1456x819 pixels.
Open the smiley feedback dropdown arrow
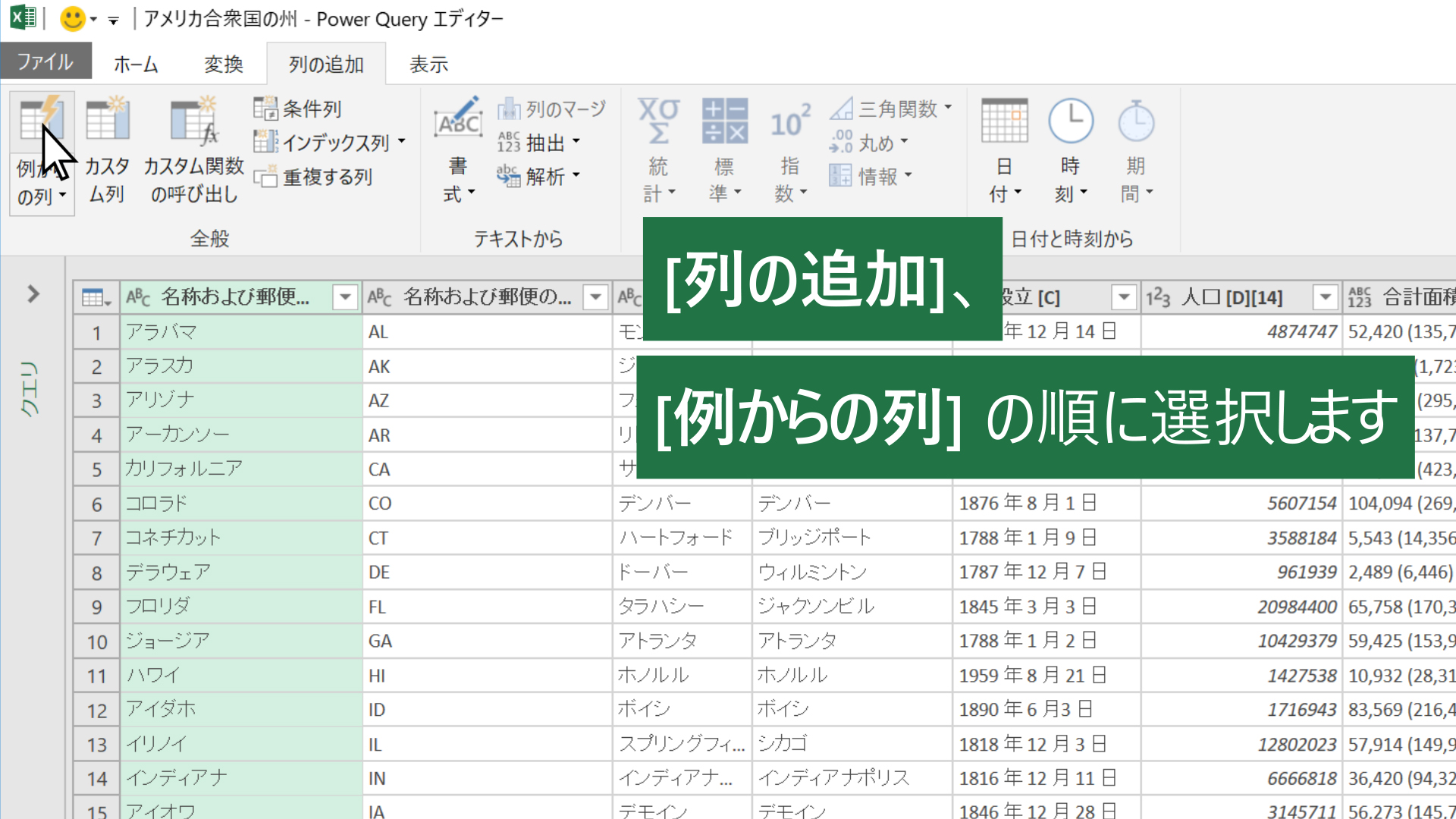click(93, 19)
